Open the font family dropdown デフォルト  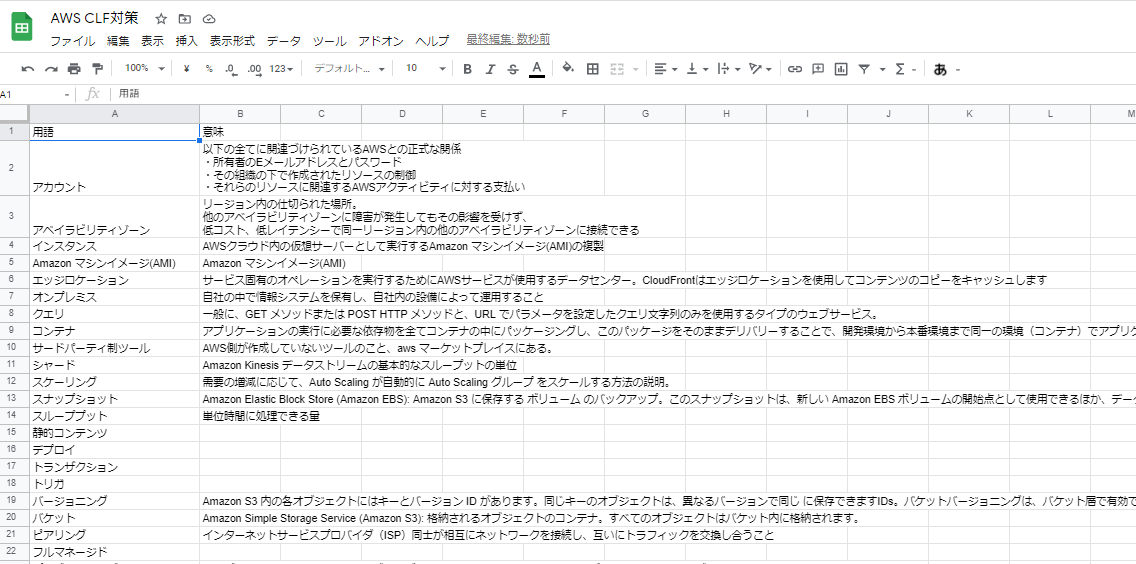[x=350, y=68]
